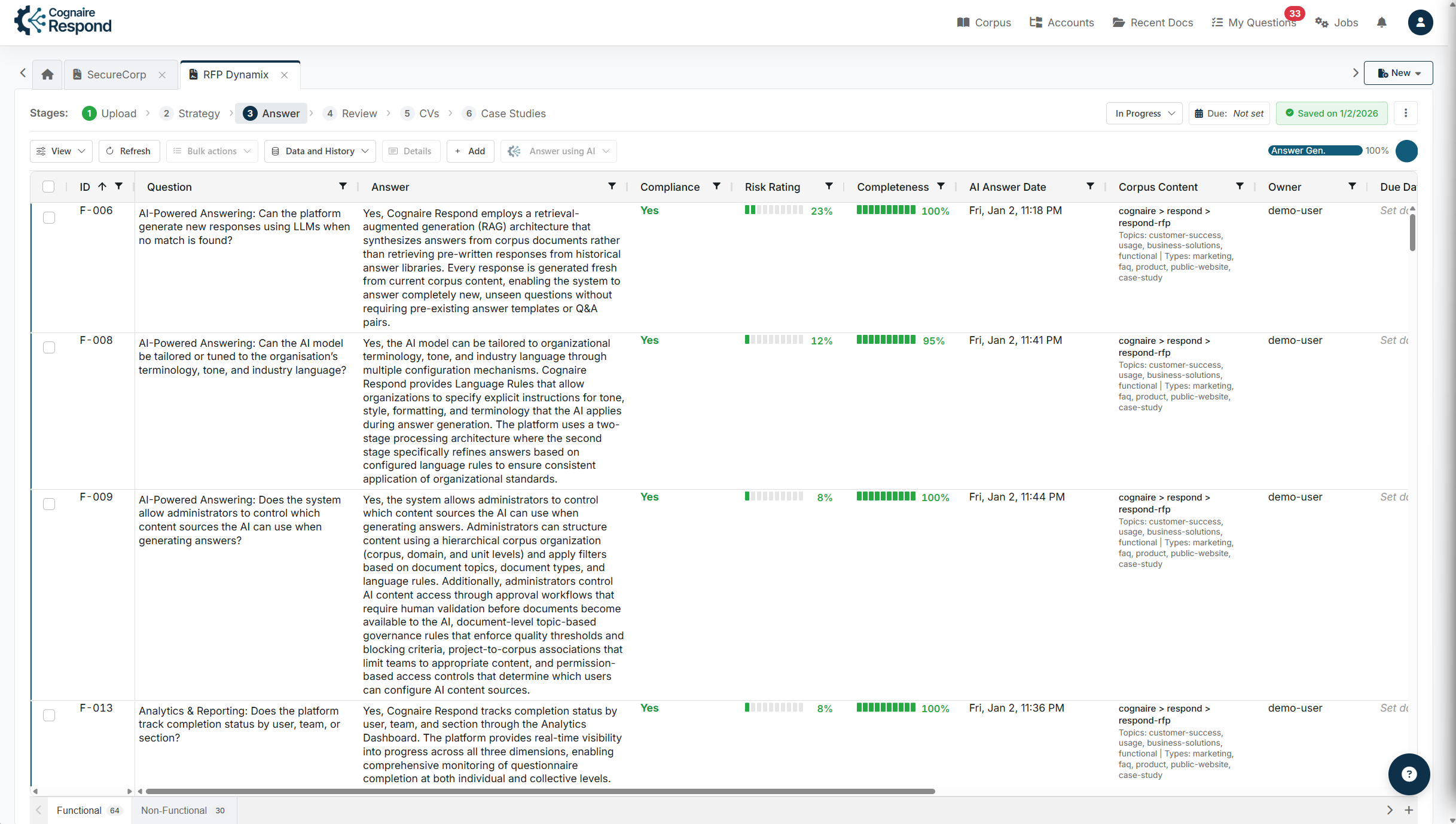Expand the View dropdown
The image size is (1456, 824).
coord(61,151)
